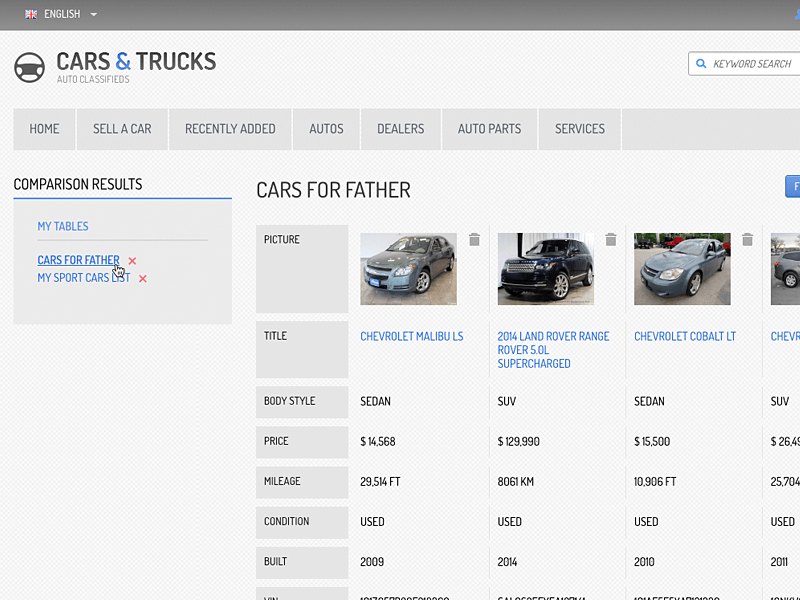The height and width of the screenshot is (600, 800).
Task: View the Chevrolet Cobalt LT photo
Action: 682,269
